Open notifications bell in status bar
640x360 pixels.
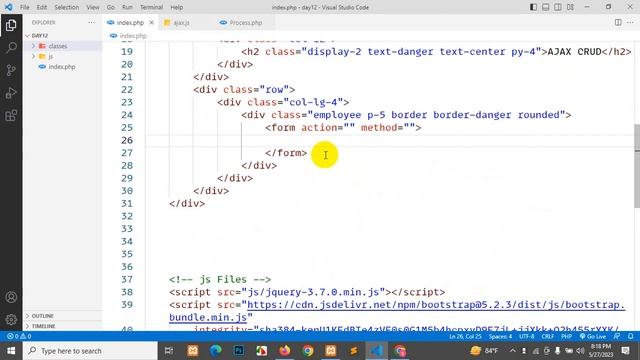tap(630, 336)
